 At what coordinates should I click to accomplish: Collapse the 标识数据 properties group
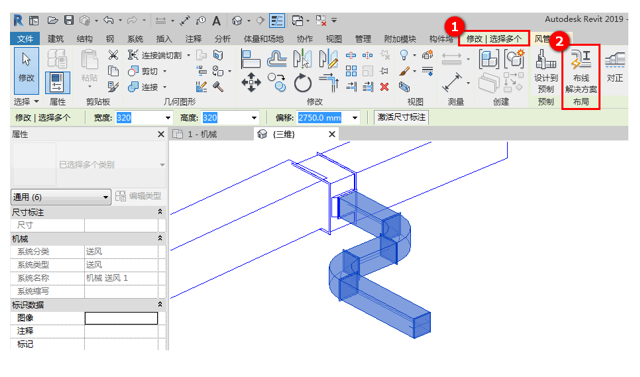pos(160,304)
